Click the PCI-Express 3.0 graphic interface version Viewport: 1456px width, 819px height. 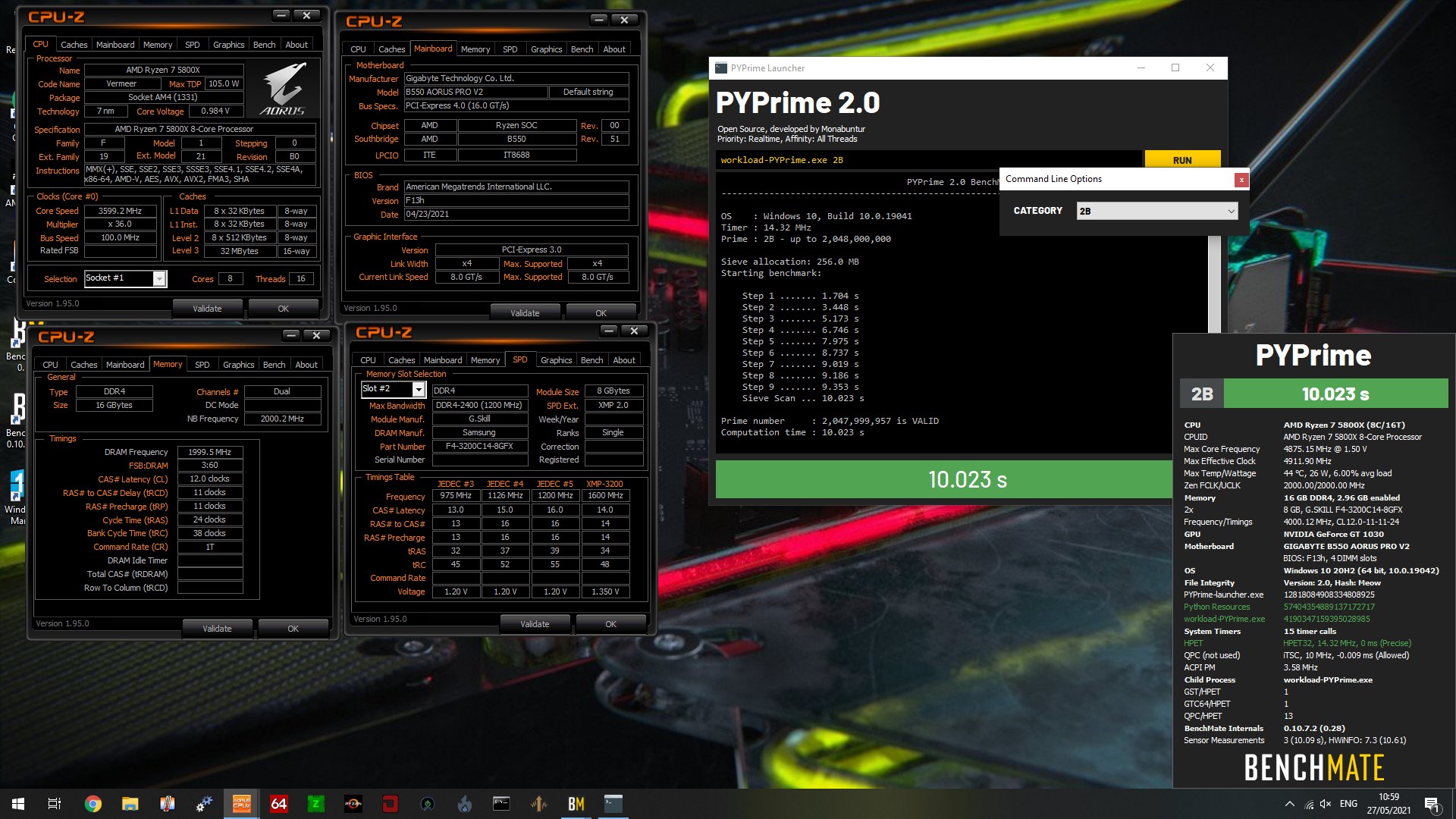click(x=532, y=249)
